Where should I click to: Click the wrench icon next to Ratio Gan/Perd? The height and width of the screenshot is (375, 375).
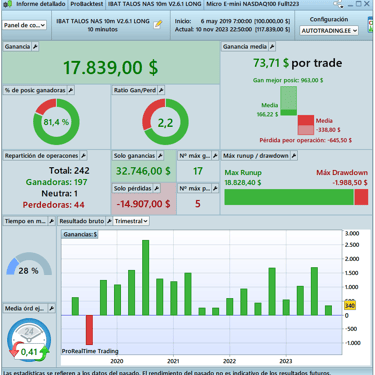(161, 90)
